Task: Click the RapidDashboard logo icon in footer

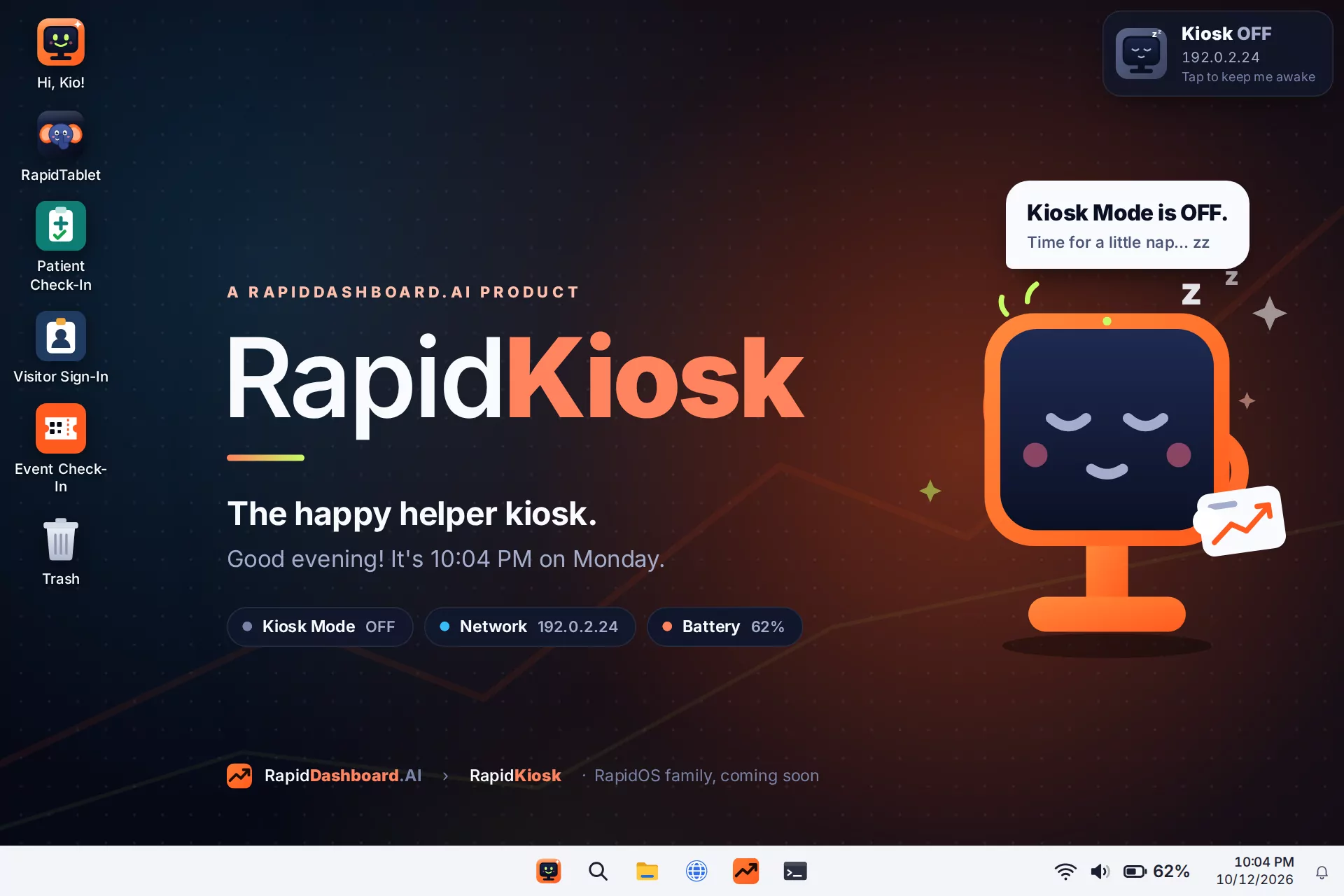Action: click(239, 776)
